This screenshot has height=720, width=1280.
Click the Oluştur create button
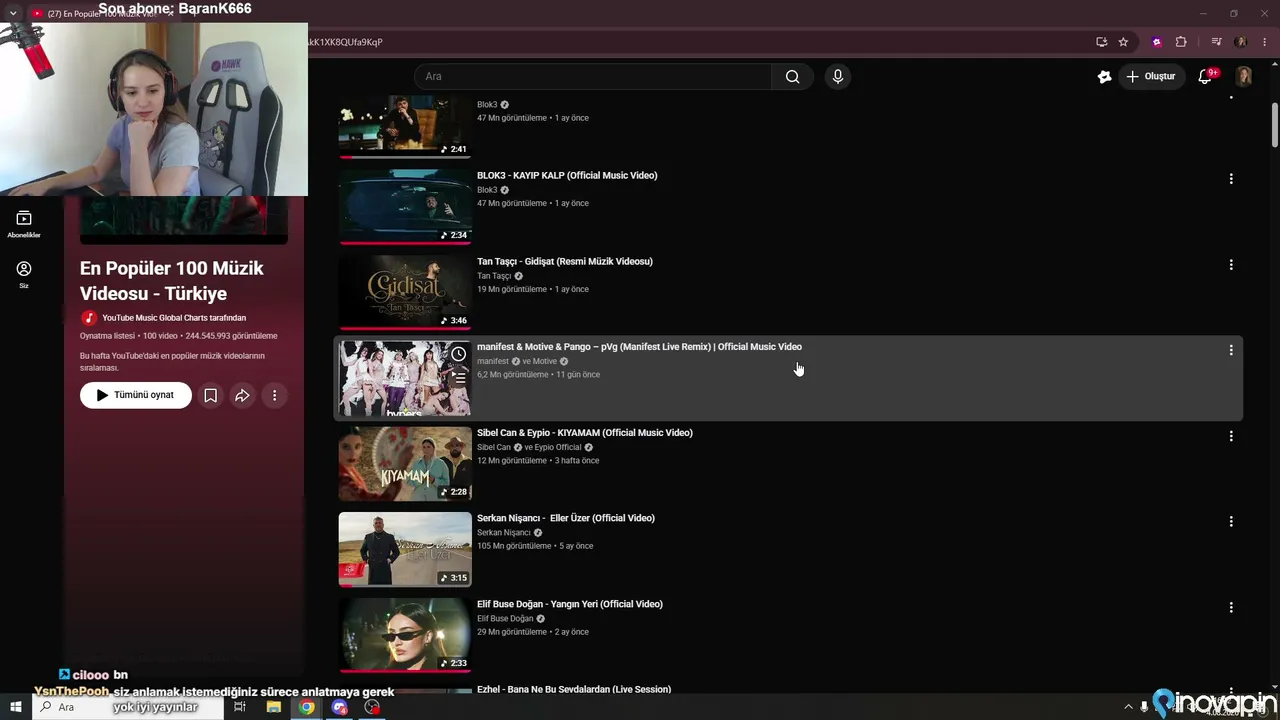[x=1150, y=77]
